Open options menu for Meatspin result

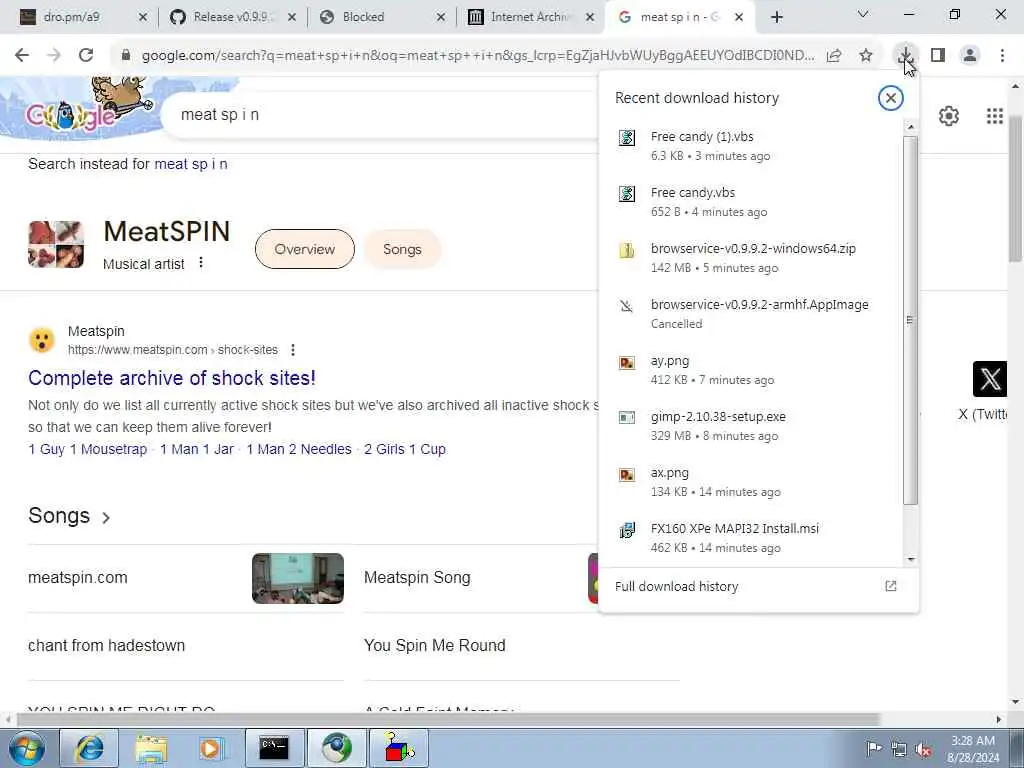(x=293, y=350)
